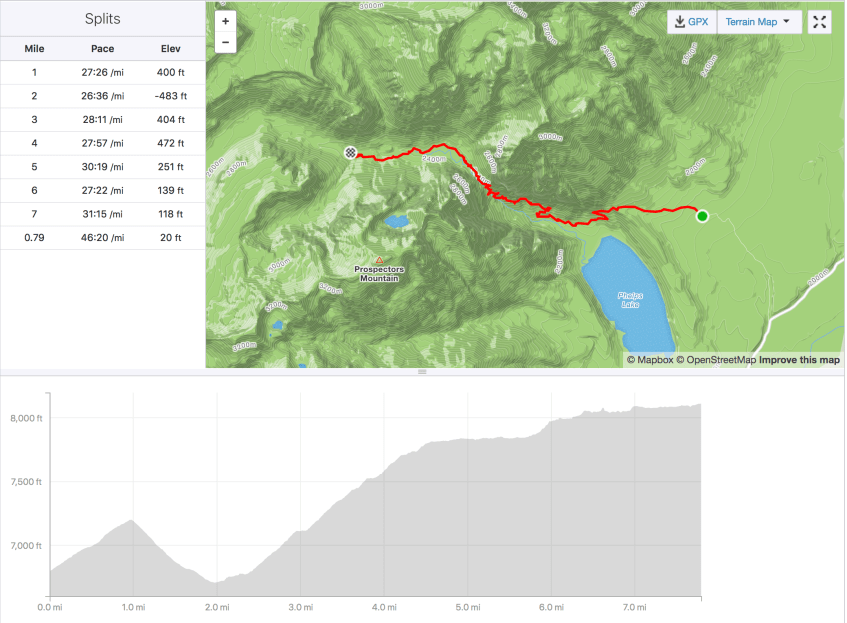
Task: Click the checkered finish marker
Action: (x=350, y=152)
